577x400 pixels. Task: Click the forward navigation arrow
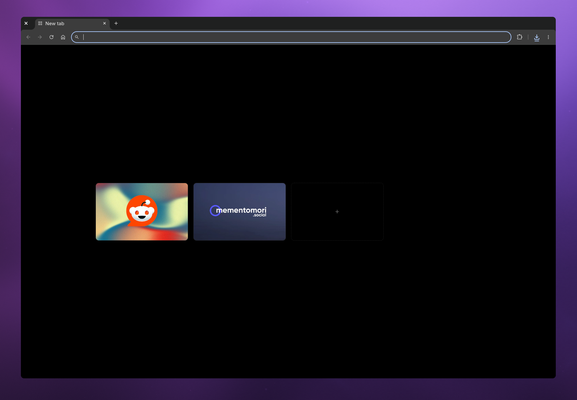point(40,37)
